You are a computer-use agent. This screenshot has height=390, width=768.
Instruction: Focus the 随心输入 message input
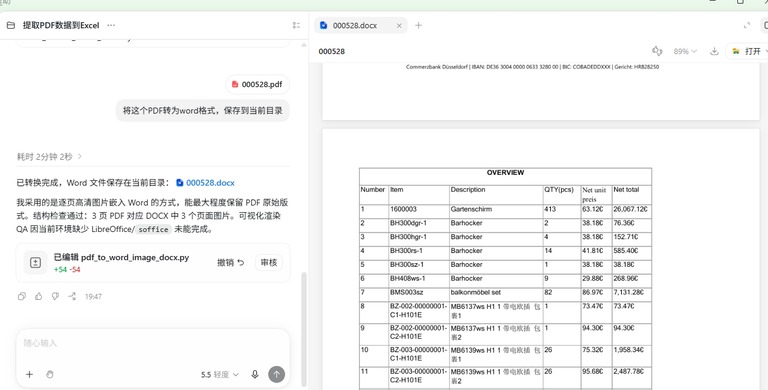tap(152, 343)
